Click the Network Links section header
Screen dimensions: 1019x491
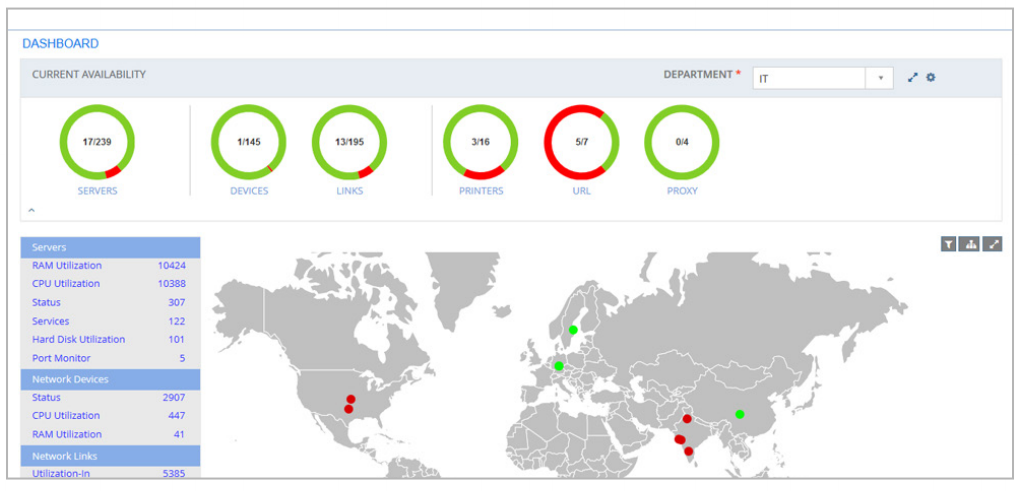[x=110, y=456]
